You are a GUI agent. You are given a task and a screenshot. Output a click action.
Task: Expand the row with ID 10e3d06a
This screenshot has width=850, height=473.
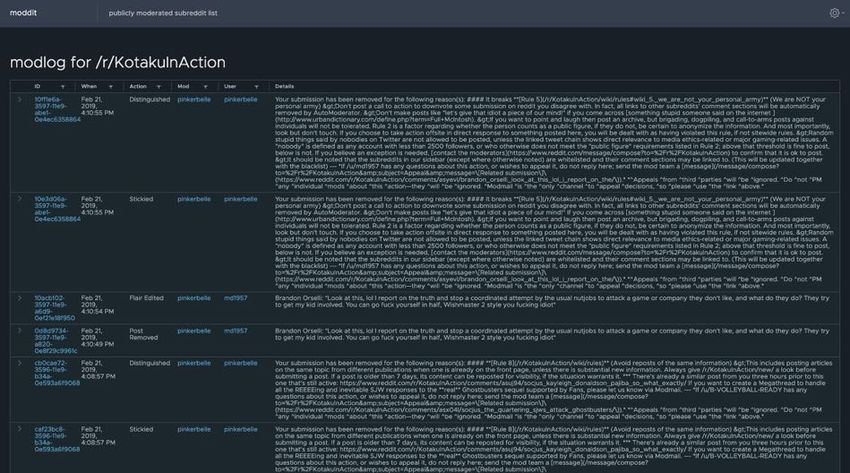[20, 199]
